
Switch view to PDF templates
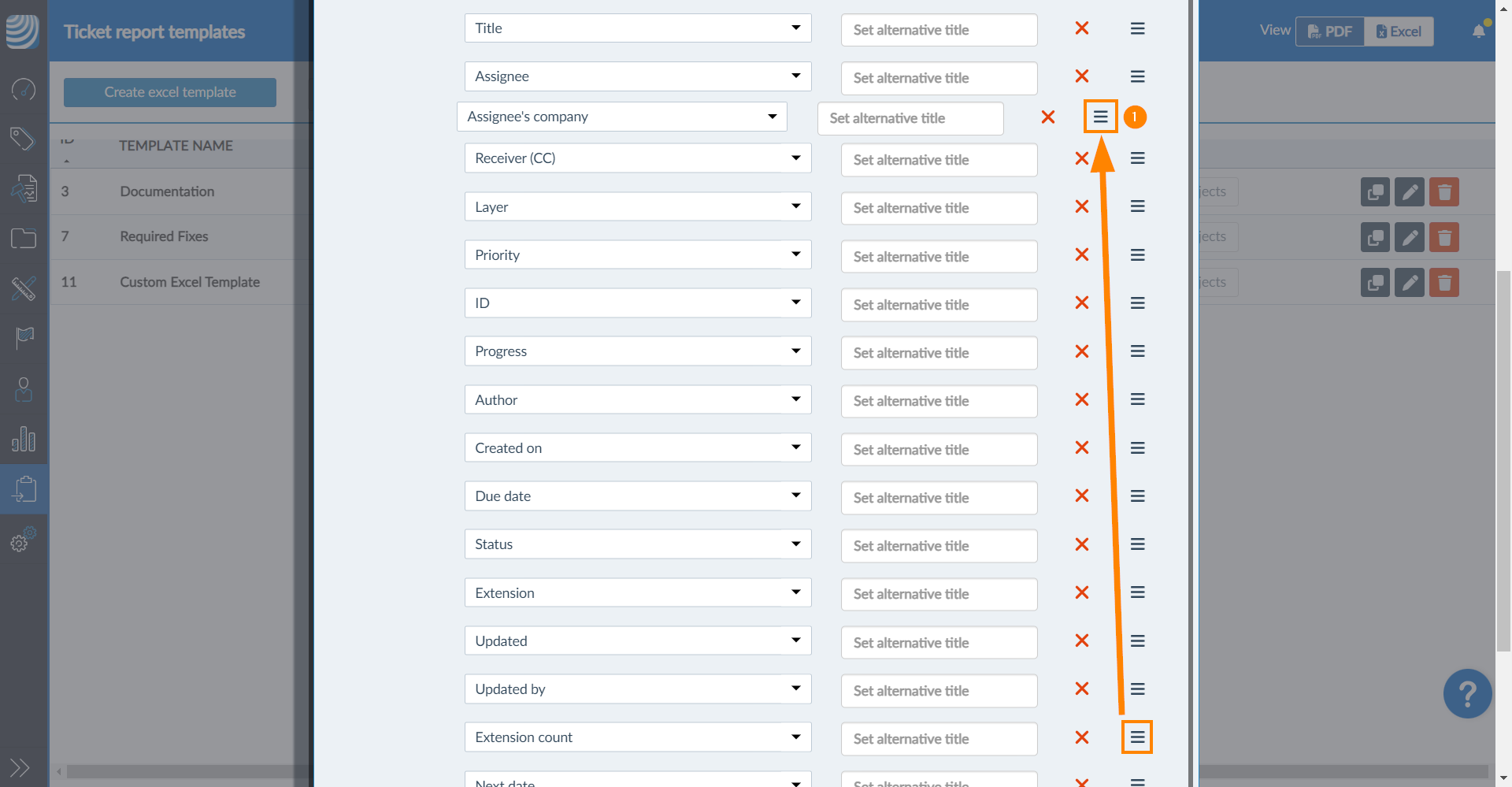(x=1330, y=32)
